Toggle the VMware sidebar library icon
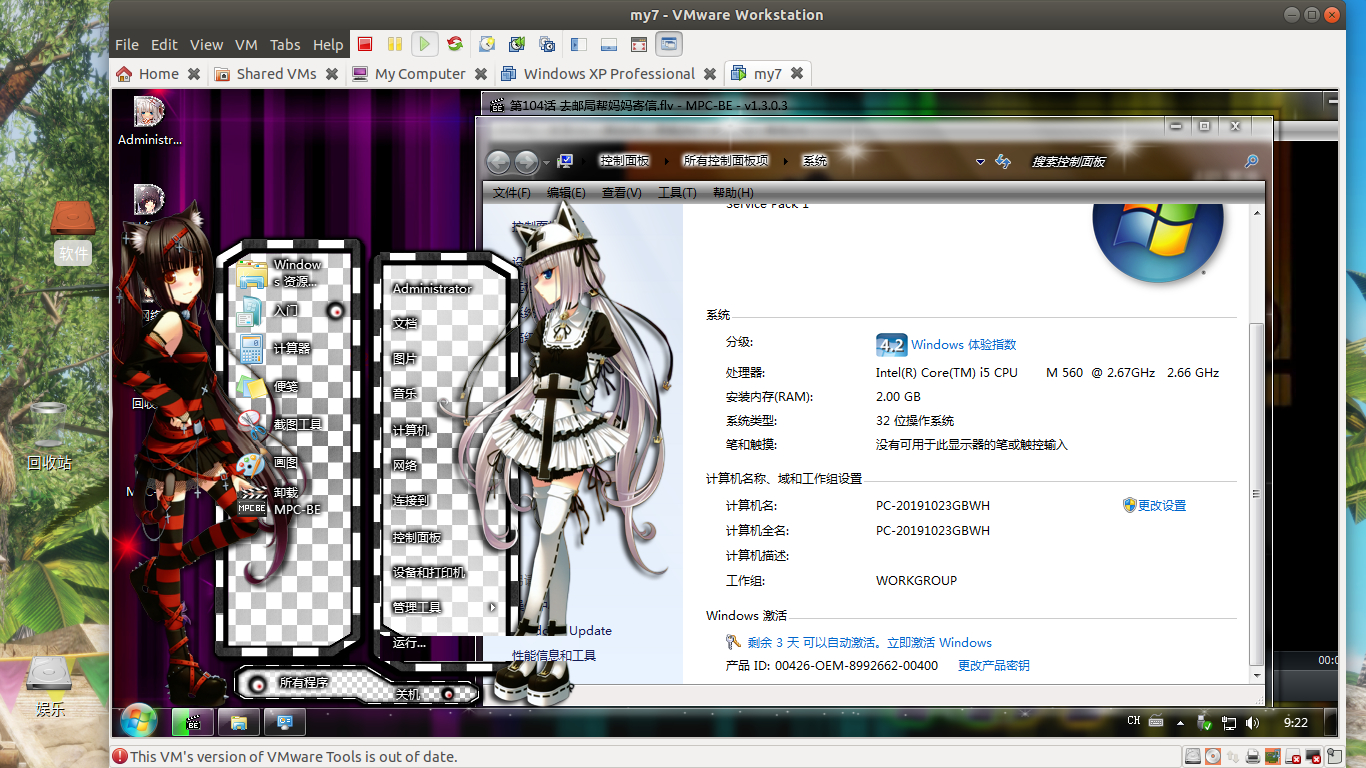1366x768 pixels. point(578,44)
